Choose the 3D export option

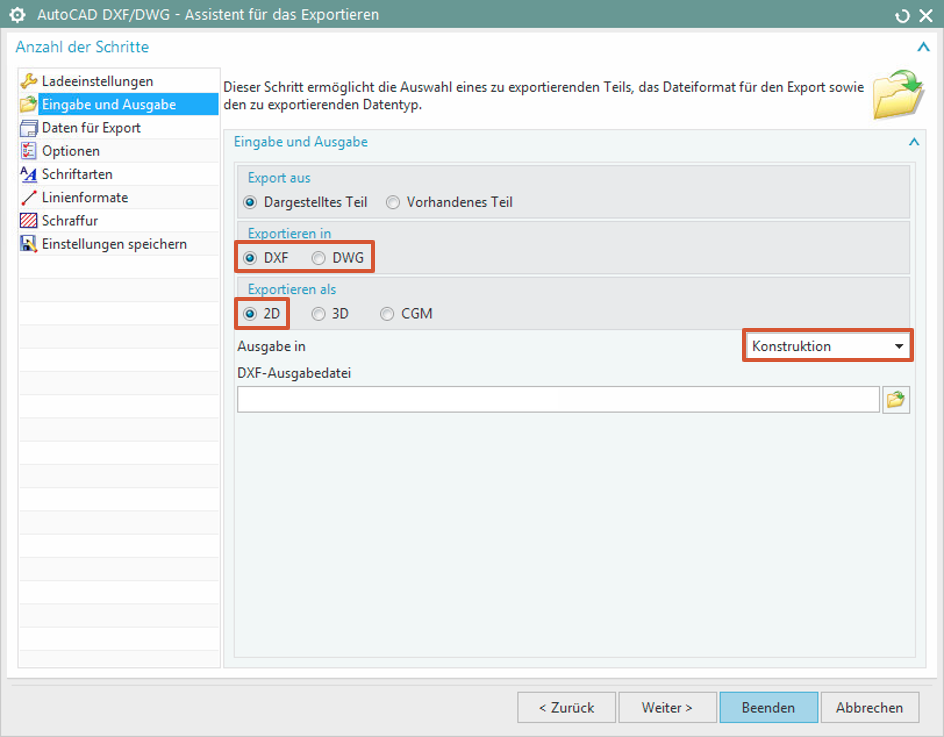[318, 314]
